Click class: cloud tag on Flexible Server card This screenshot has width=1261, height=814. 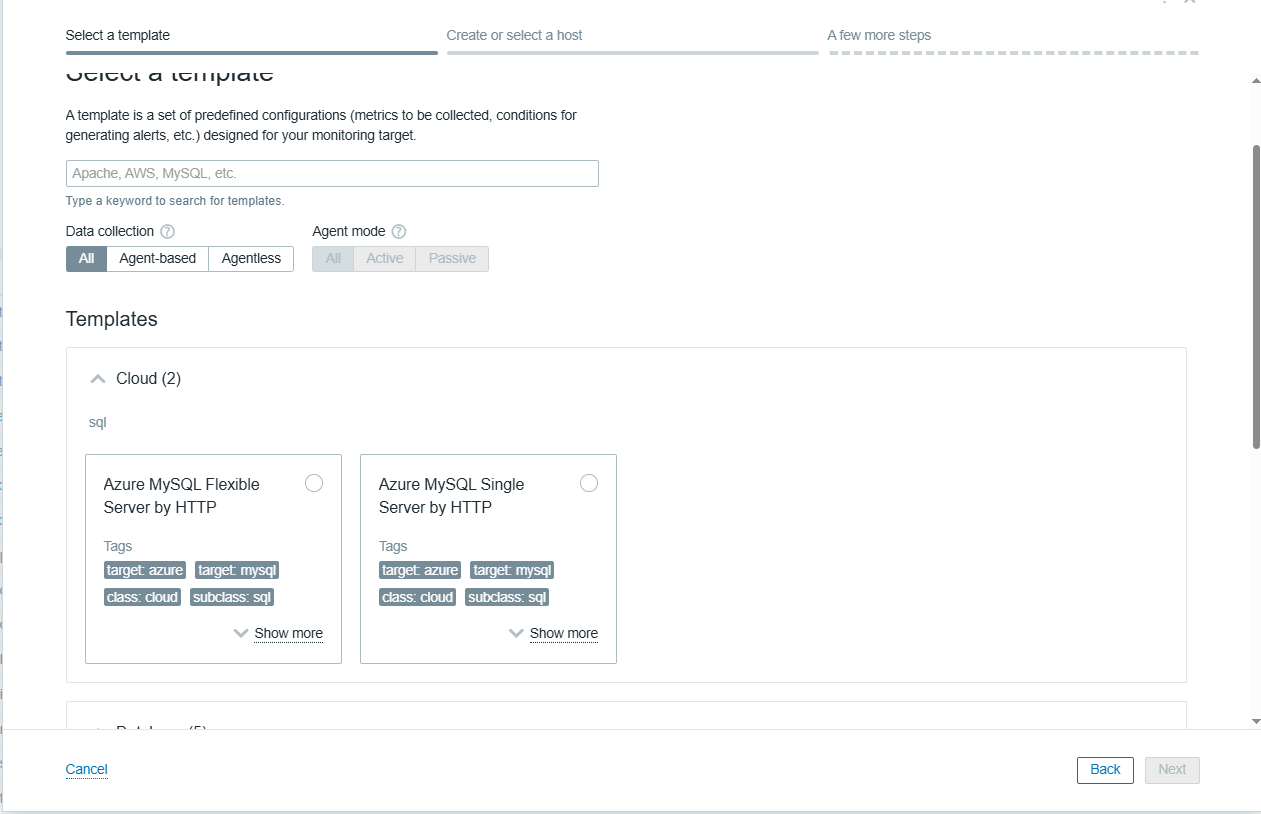142,598
